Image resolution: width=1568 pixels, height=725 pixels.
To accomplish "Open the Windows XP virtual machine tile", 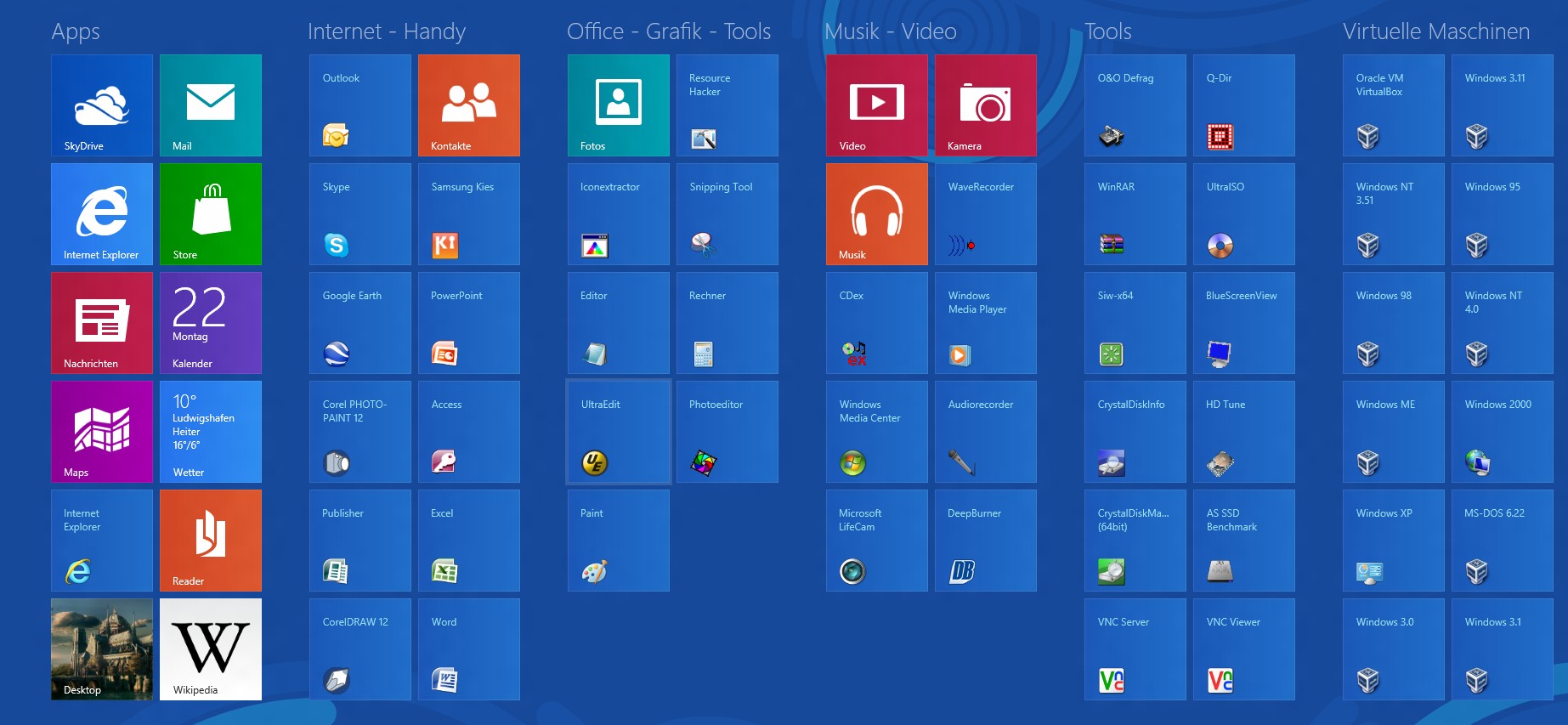I will (1394, 541).
